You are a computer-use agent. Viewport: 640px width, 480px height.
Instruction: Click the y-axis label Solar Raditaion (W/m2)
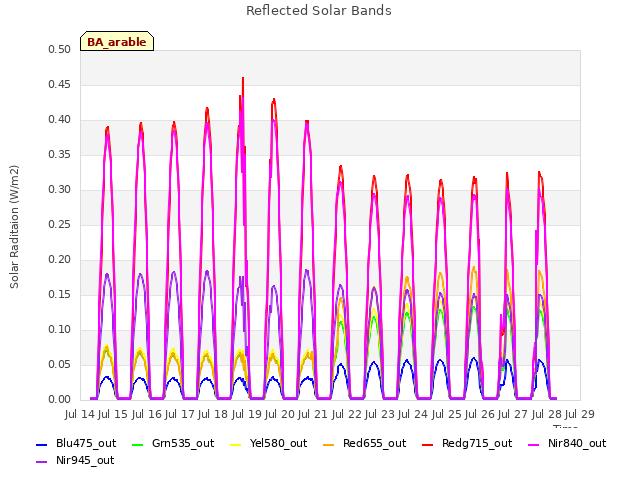coord(14,227)
